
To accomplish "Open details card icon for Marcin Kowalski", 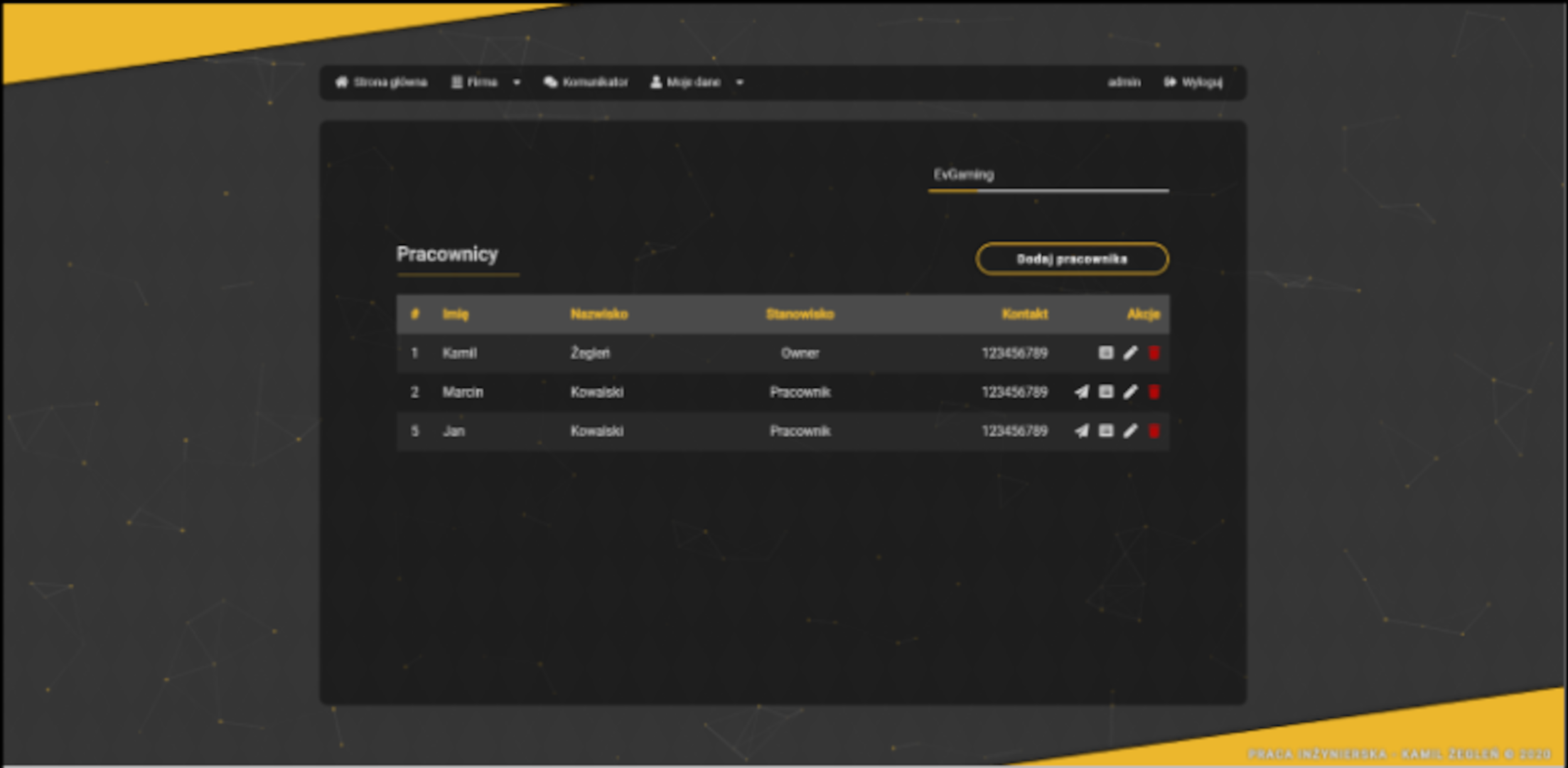I will (x=1106, y=392).
